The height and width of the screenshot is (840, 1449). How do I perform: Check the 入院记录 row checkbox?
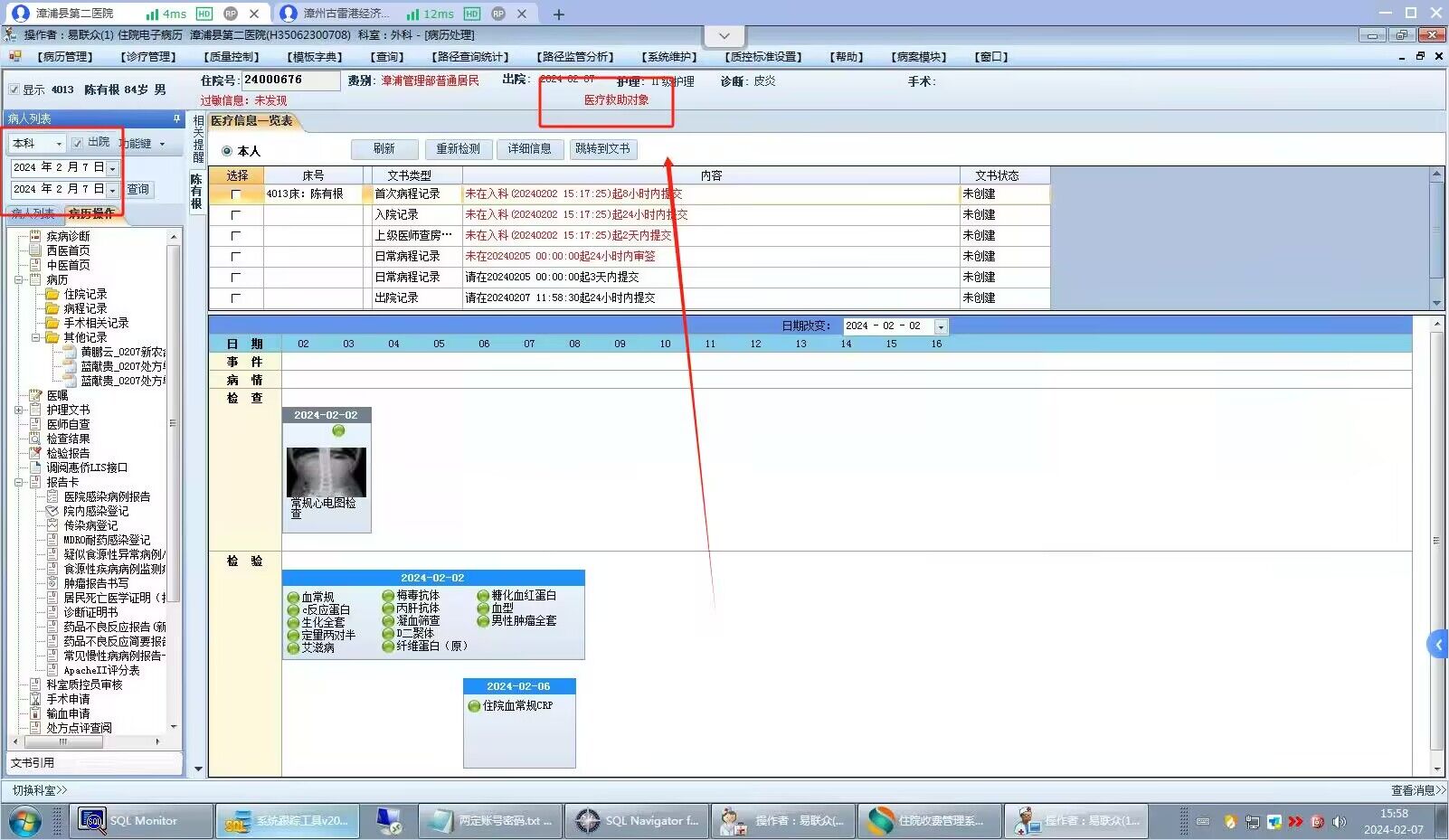point(236,215)
